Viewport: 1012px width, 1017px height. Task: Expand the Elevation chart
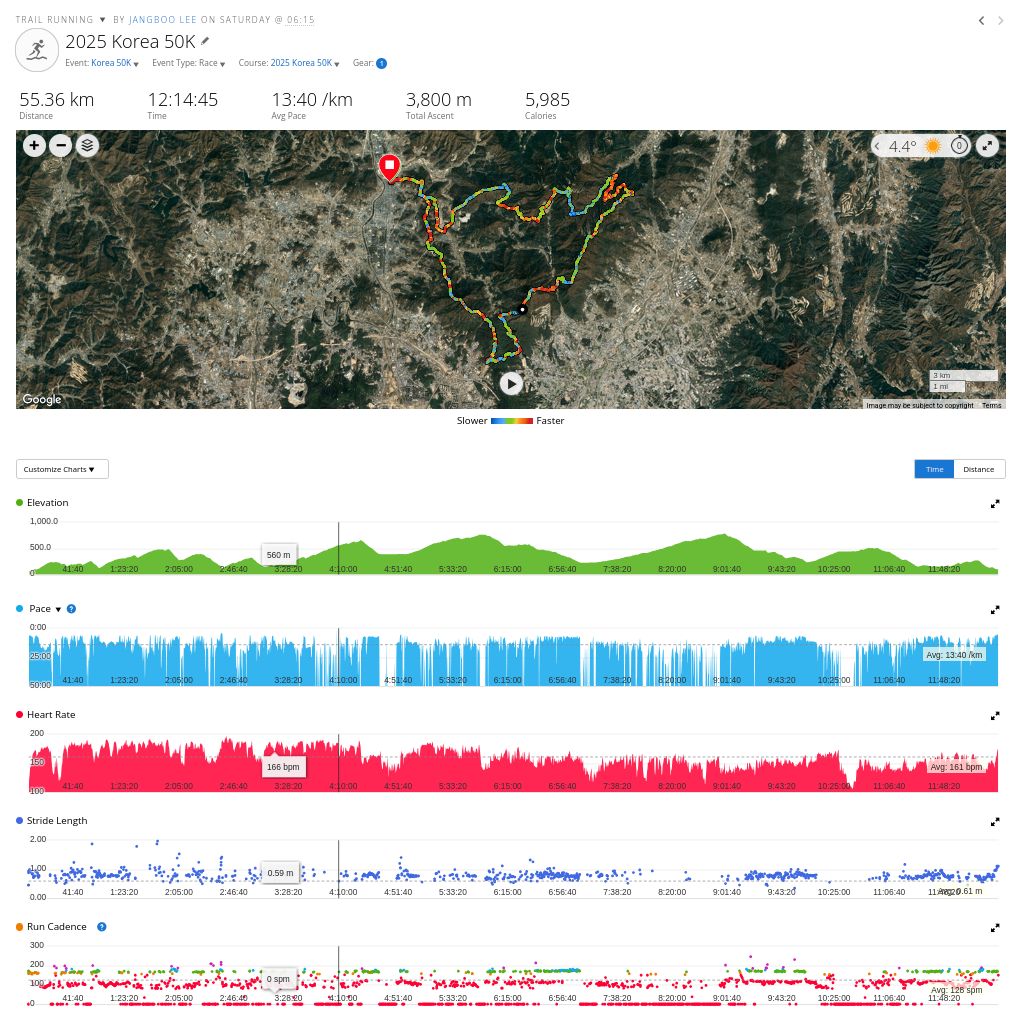point(995,504)
